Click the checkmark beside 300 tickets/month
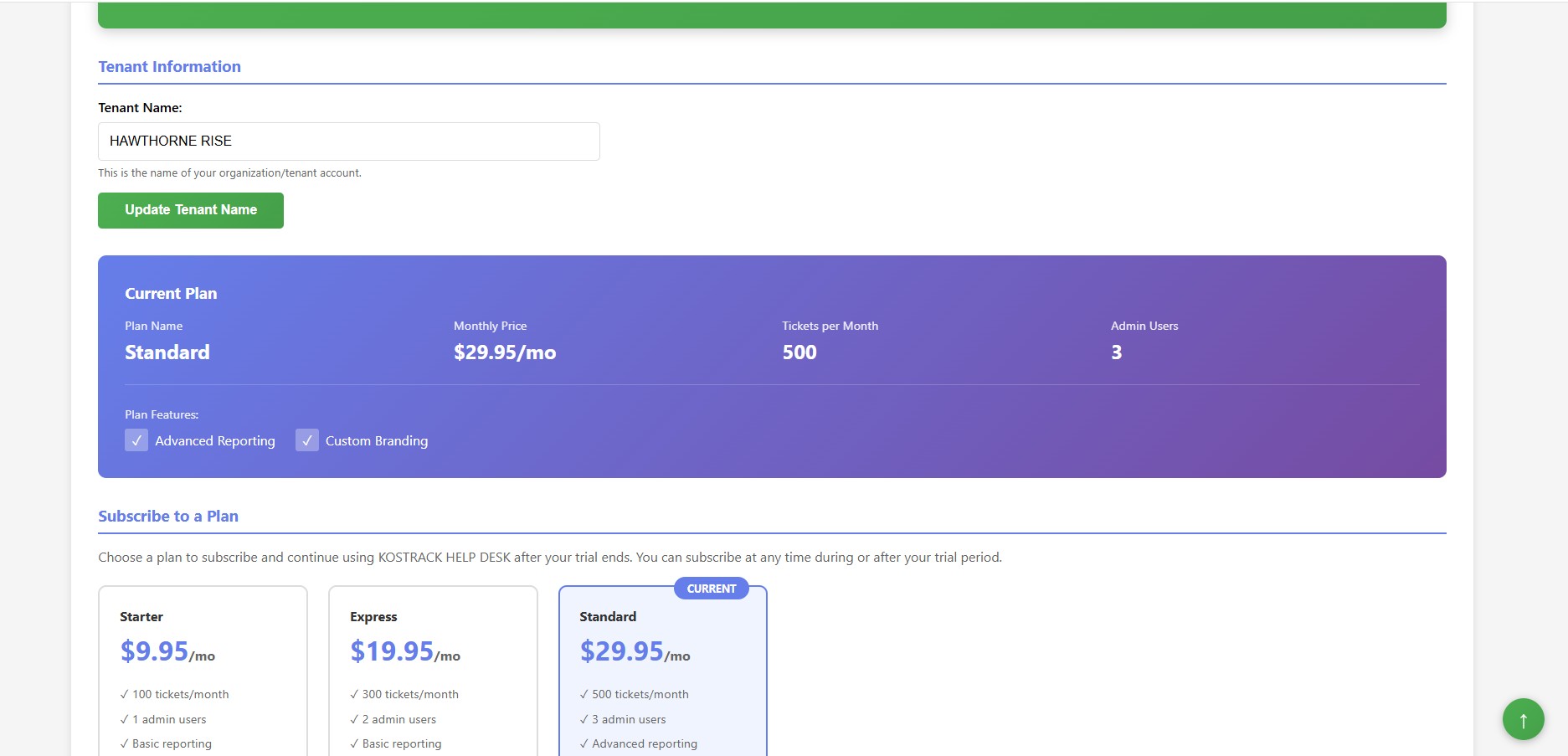The width and height of the screenshot is (1568, 756). [x=352, y=694]
